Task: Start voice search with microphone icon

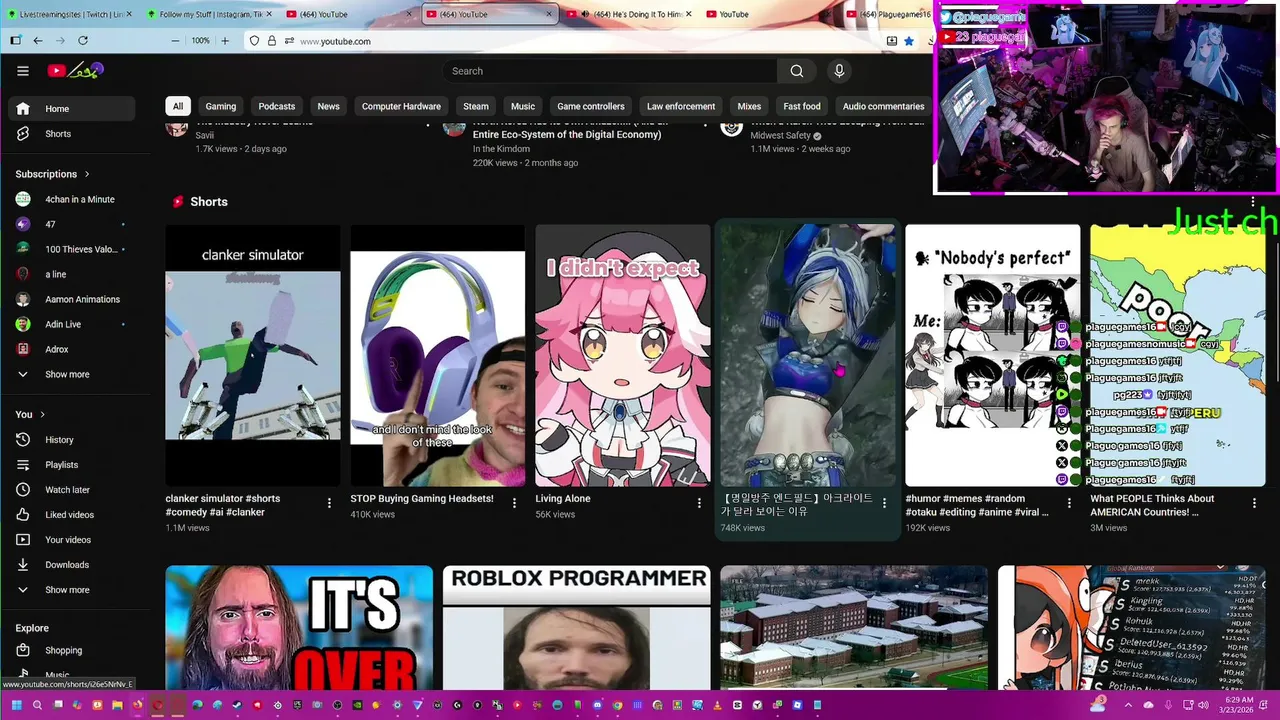Action: coord(839,71)
